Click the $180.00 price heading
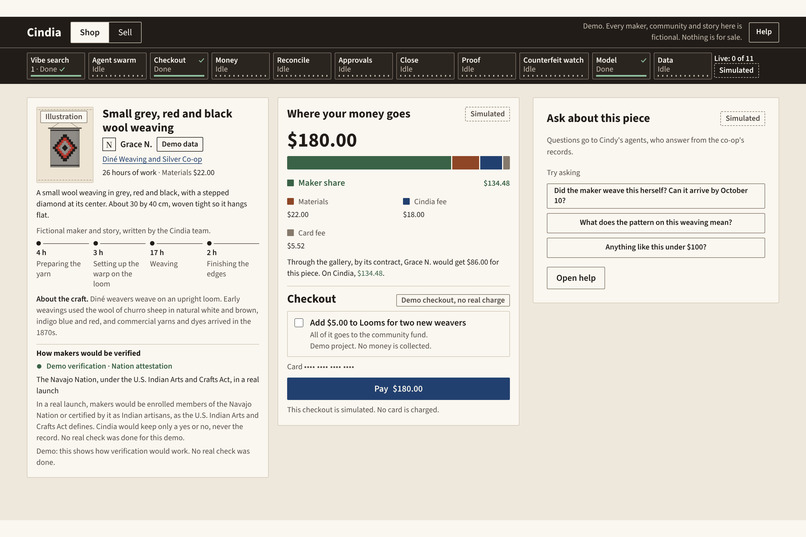Screen dimensions: 806x537 pyautogui.click(x=322, y=140)
